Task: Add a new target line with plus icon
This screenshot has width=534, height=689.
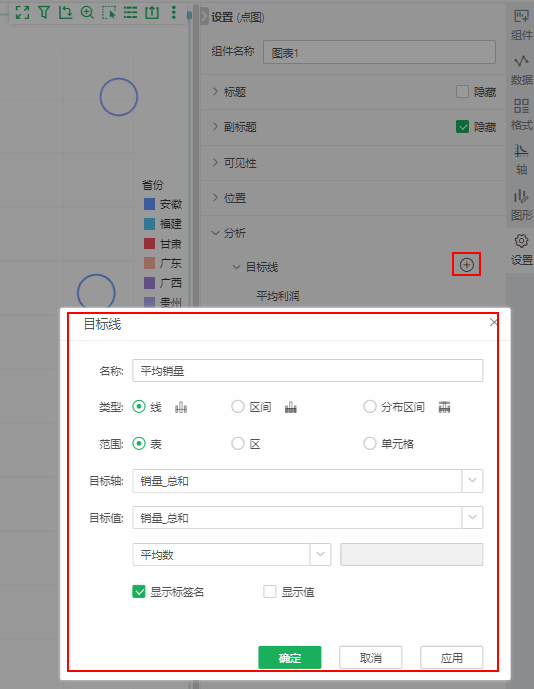Action: [466, 265]
